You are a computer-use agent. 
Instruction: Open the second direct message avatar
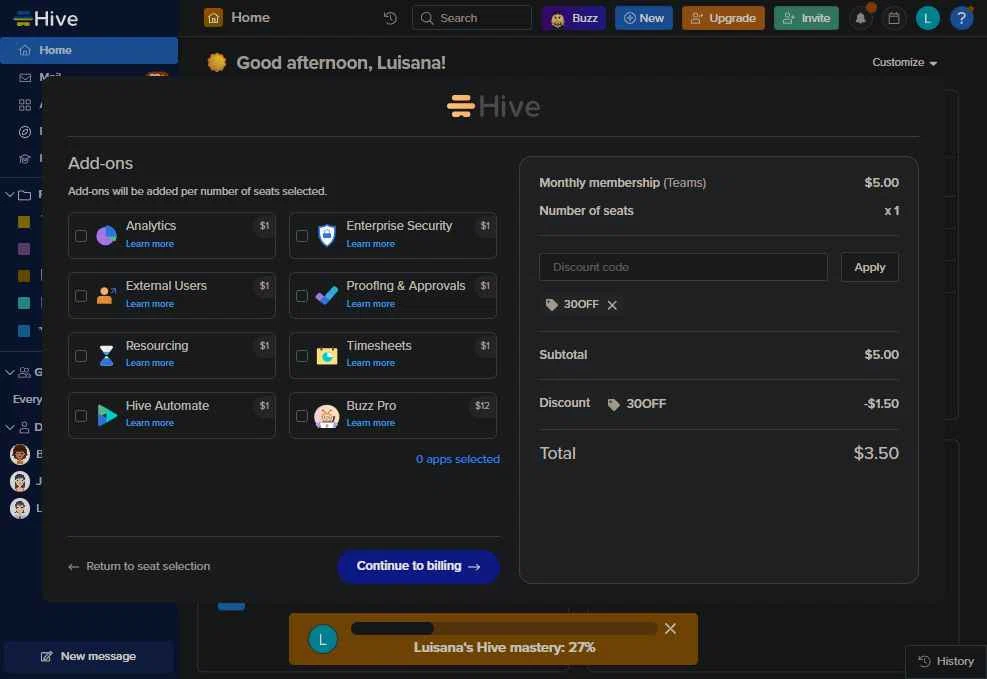20,481
